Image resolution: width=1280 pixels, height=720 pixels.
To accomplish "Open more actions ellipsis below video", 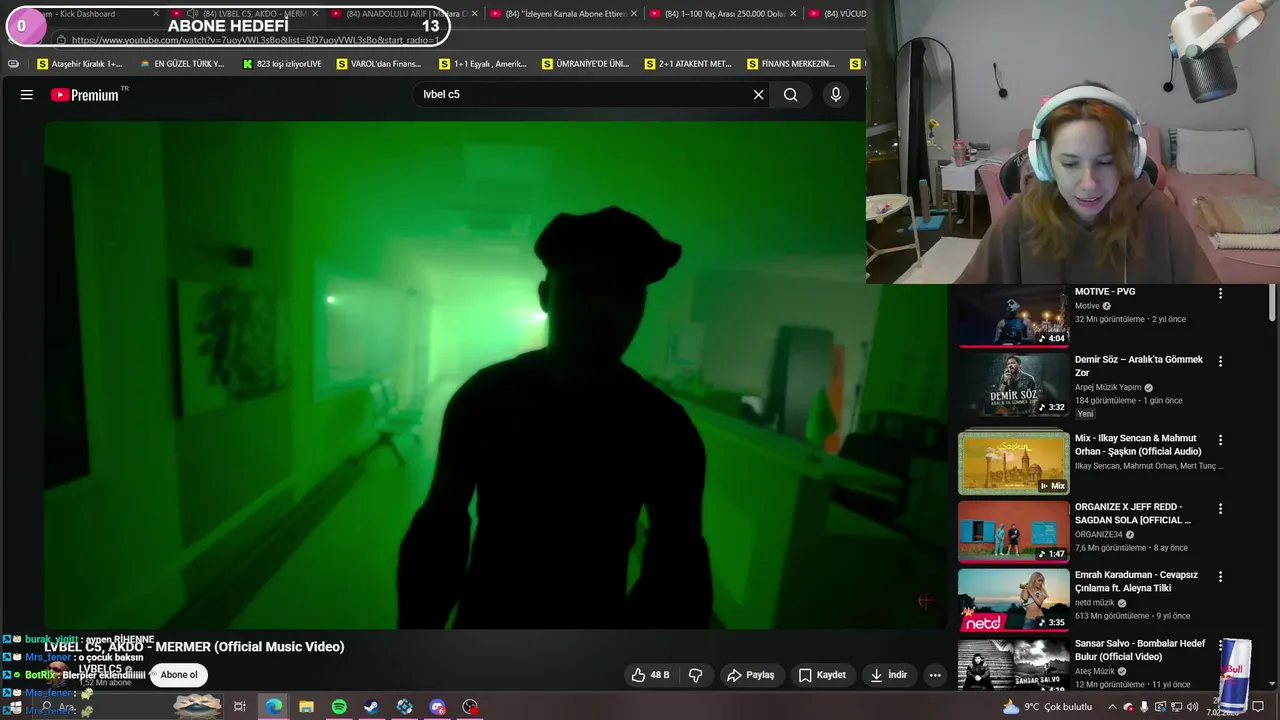I will (x=935, y=675).
